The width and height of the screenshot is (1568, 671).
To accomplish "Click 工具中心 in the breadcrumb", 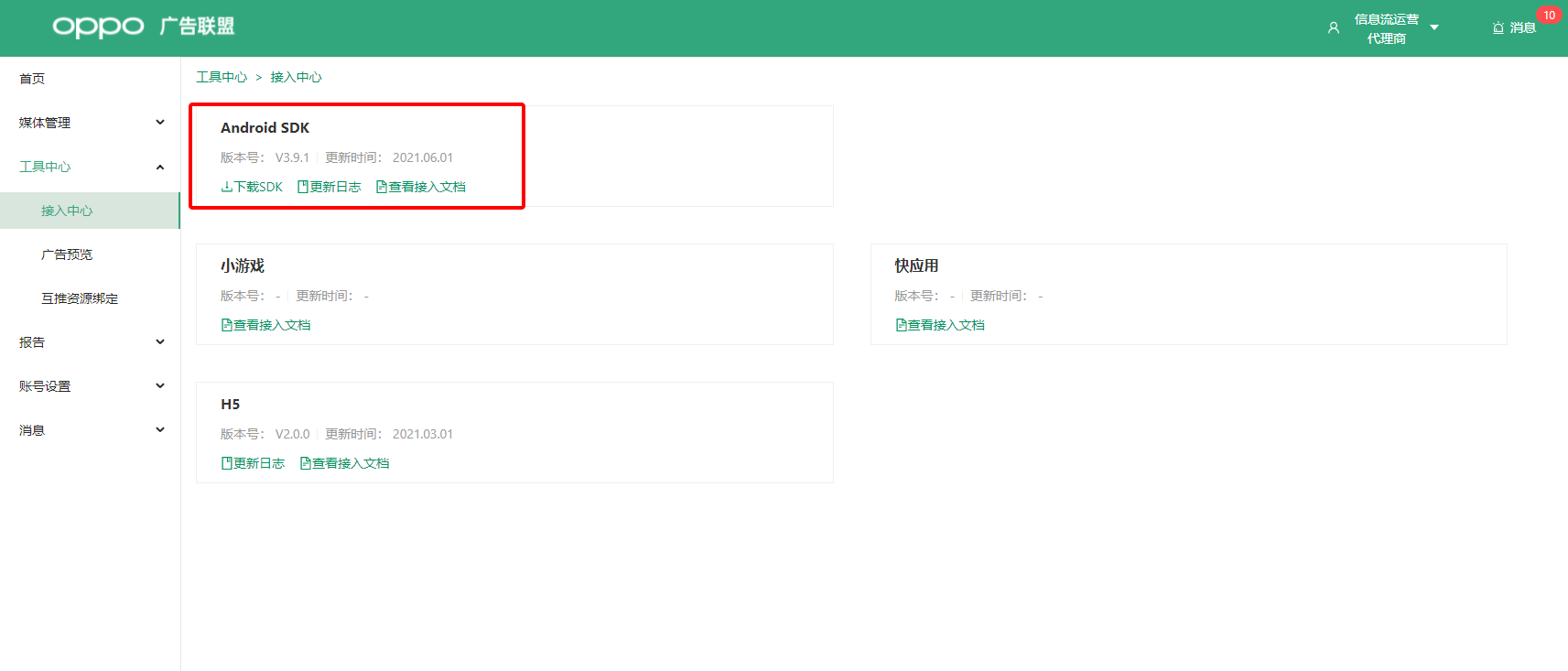I will (222, 77).
